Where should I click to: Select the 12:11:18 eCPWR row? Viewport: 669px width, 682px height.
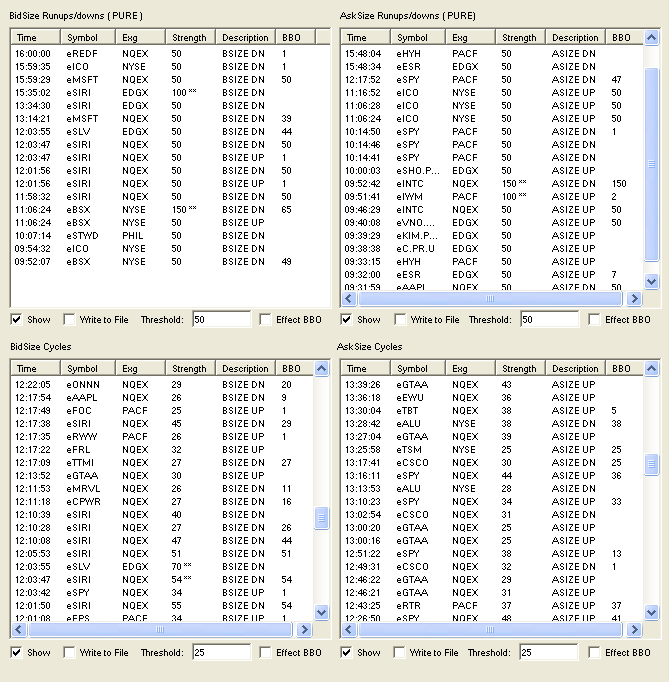click(162, 502)
